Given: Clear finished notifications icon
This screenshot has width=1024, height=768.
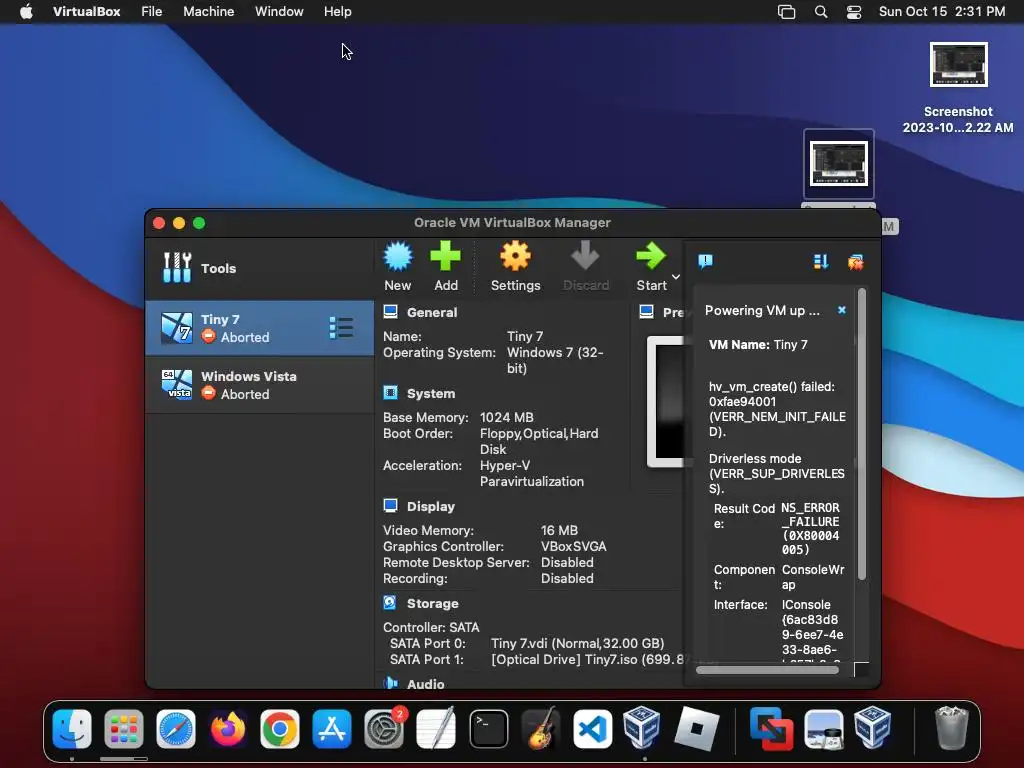Looking at the screenshot, I should click(856, 262).
